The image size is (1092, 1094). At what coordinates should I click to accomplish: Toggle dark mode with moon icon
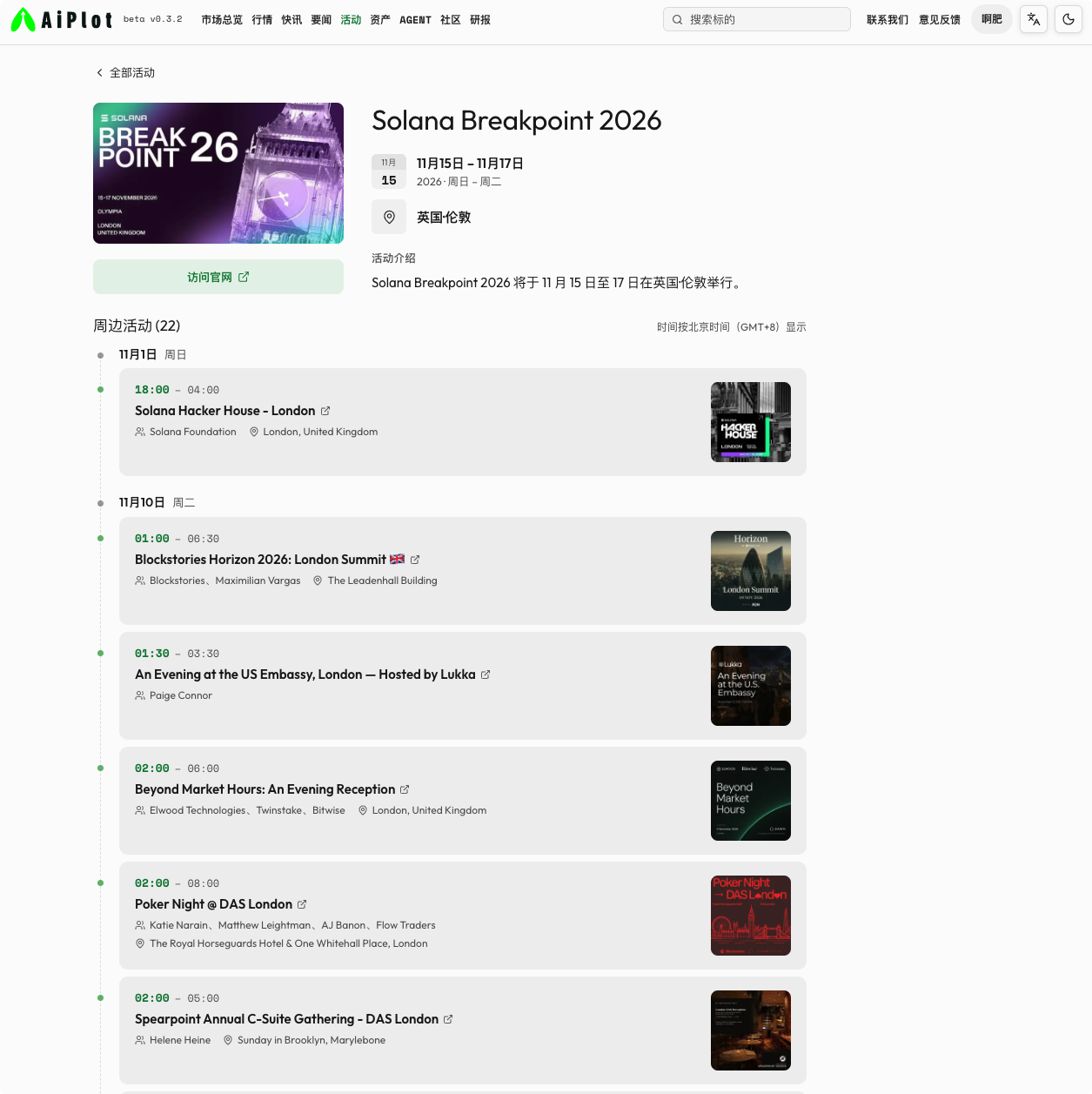click(x=1069, y=19)
